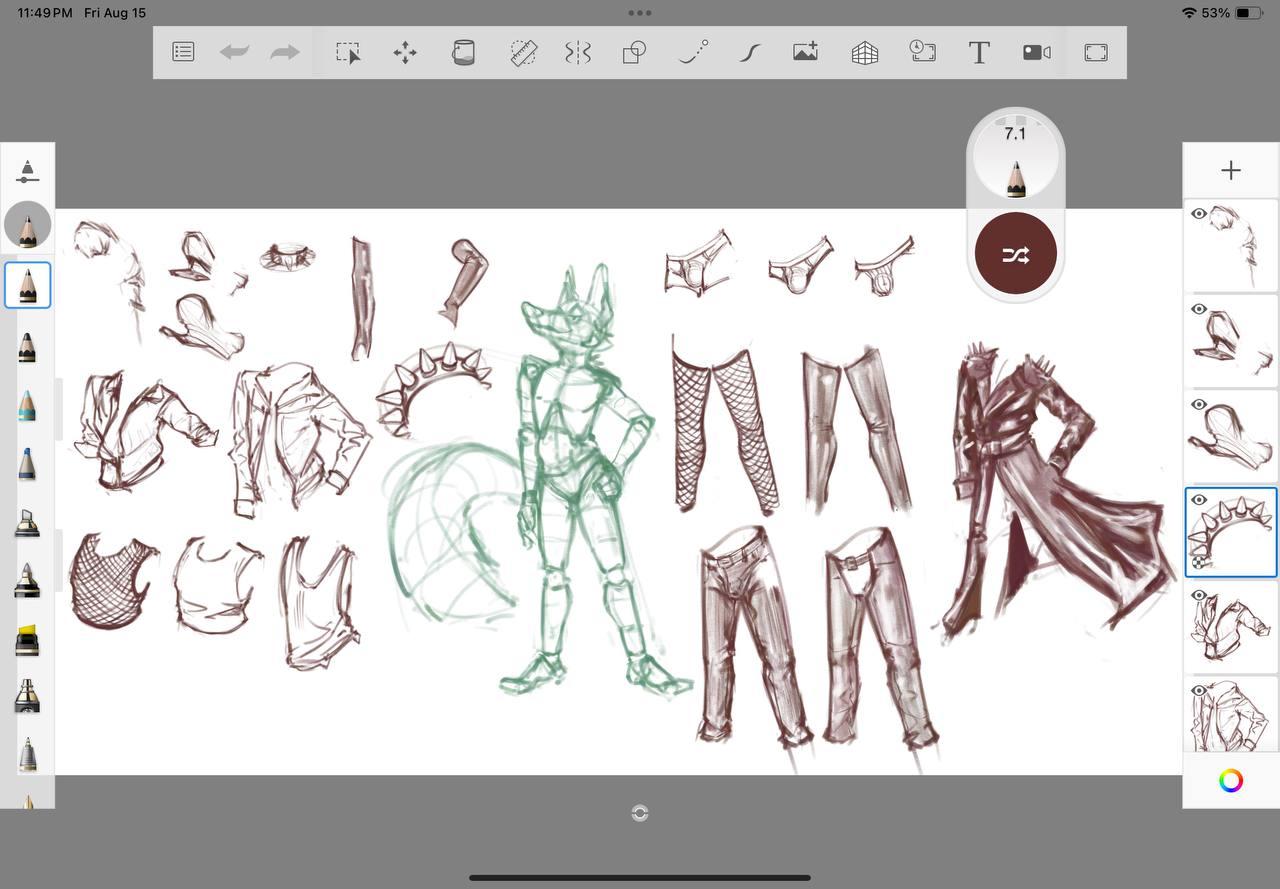Select the jacket layer thumbnail

click(x=1231, y=630)
